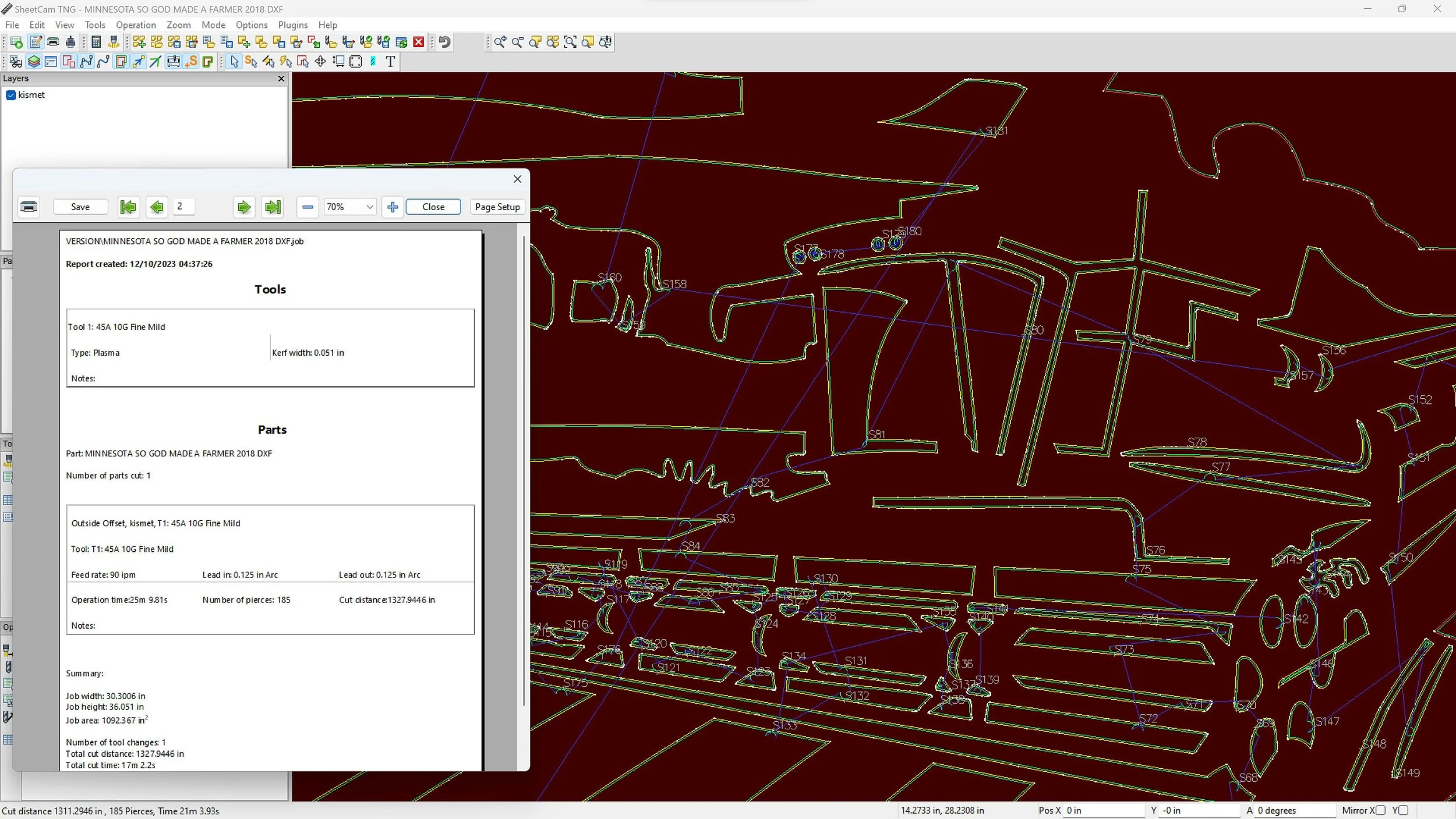The height and width of the screenshot is (819, 1456).
Task: Click the calculator icon in toolbar
Action: pyautogui.click(x=97, y=42)
